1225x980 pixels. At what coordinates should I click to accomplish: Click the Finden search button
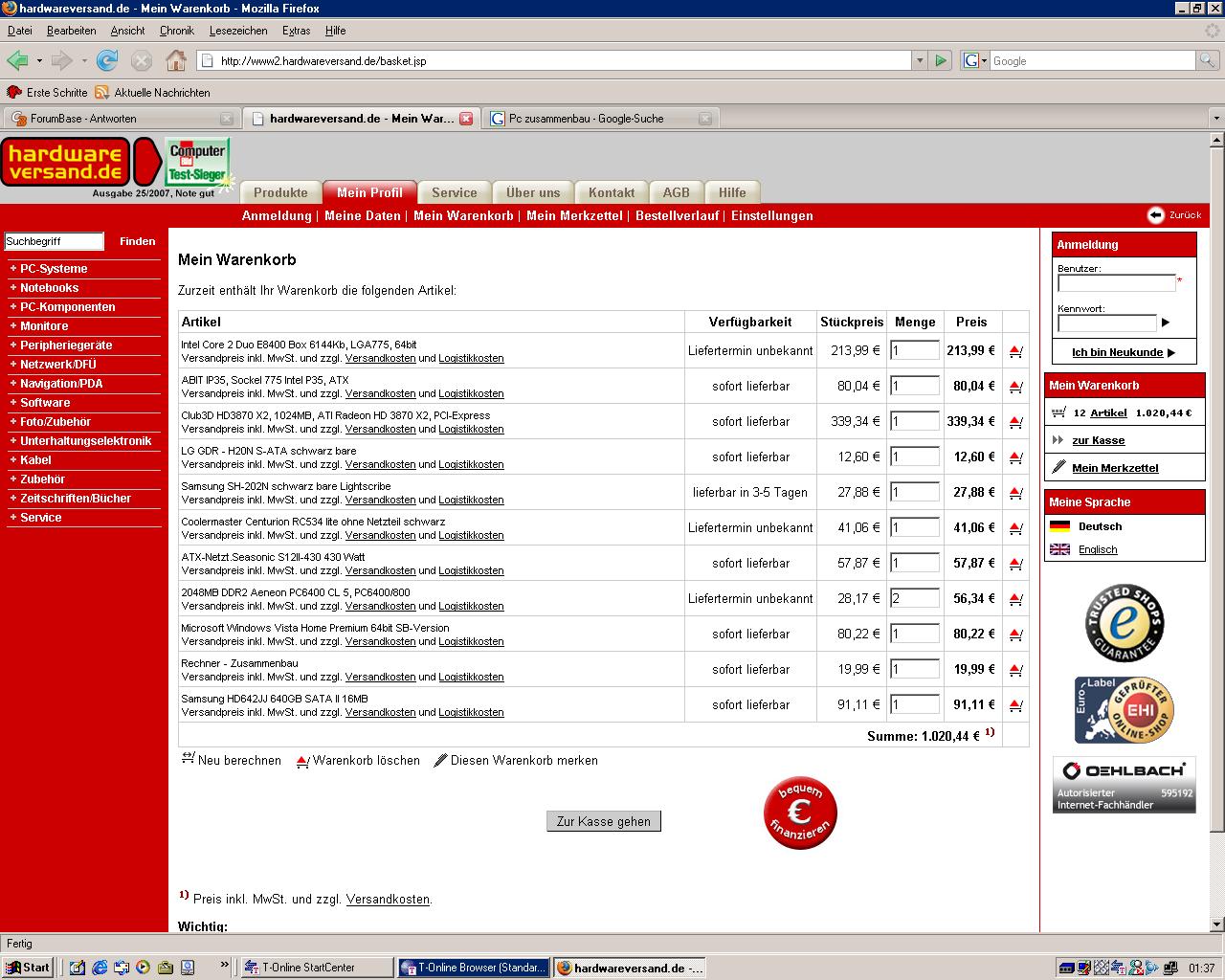[138, 241]
